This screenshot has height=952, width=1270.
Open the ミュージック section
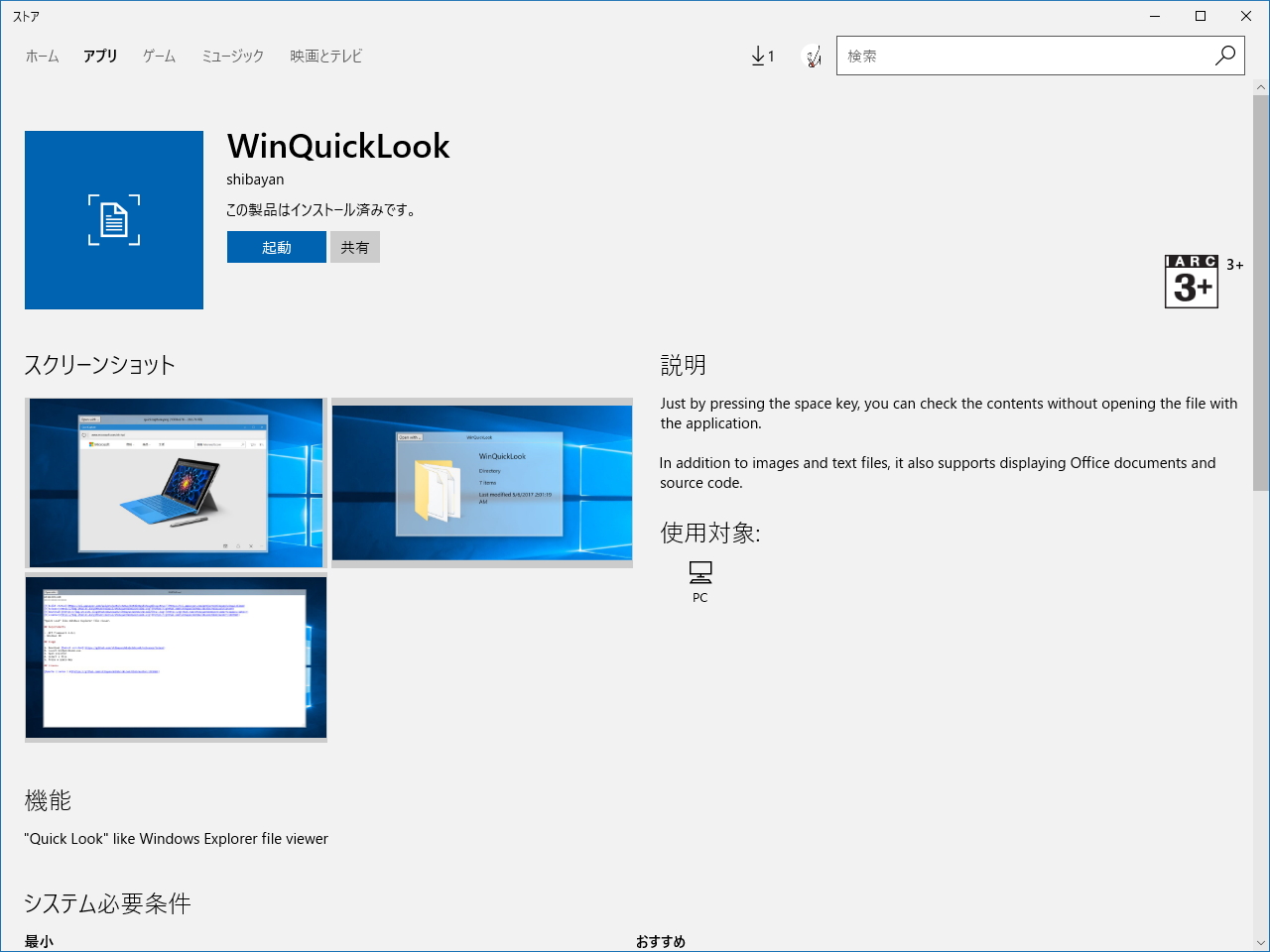coord(231,56)
